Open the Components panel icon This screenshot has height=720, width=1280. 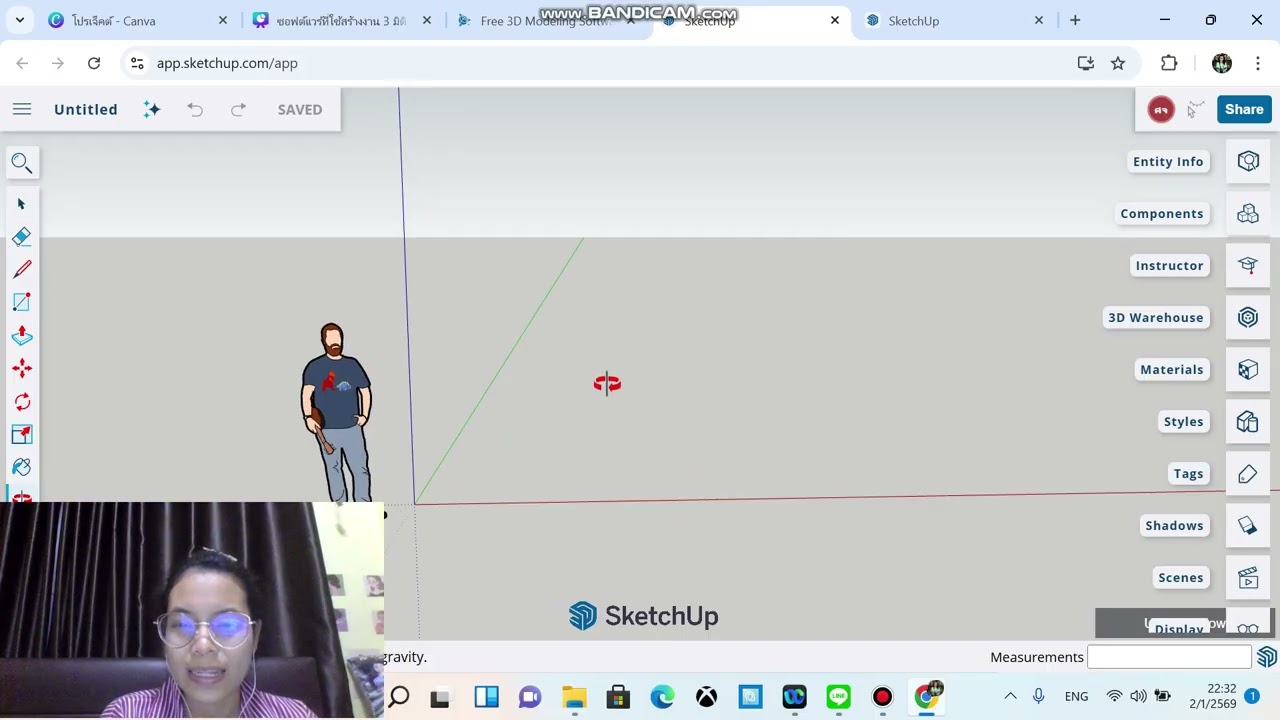point(1248,213)
